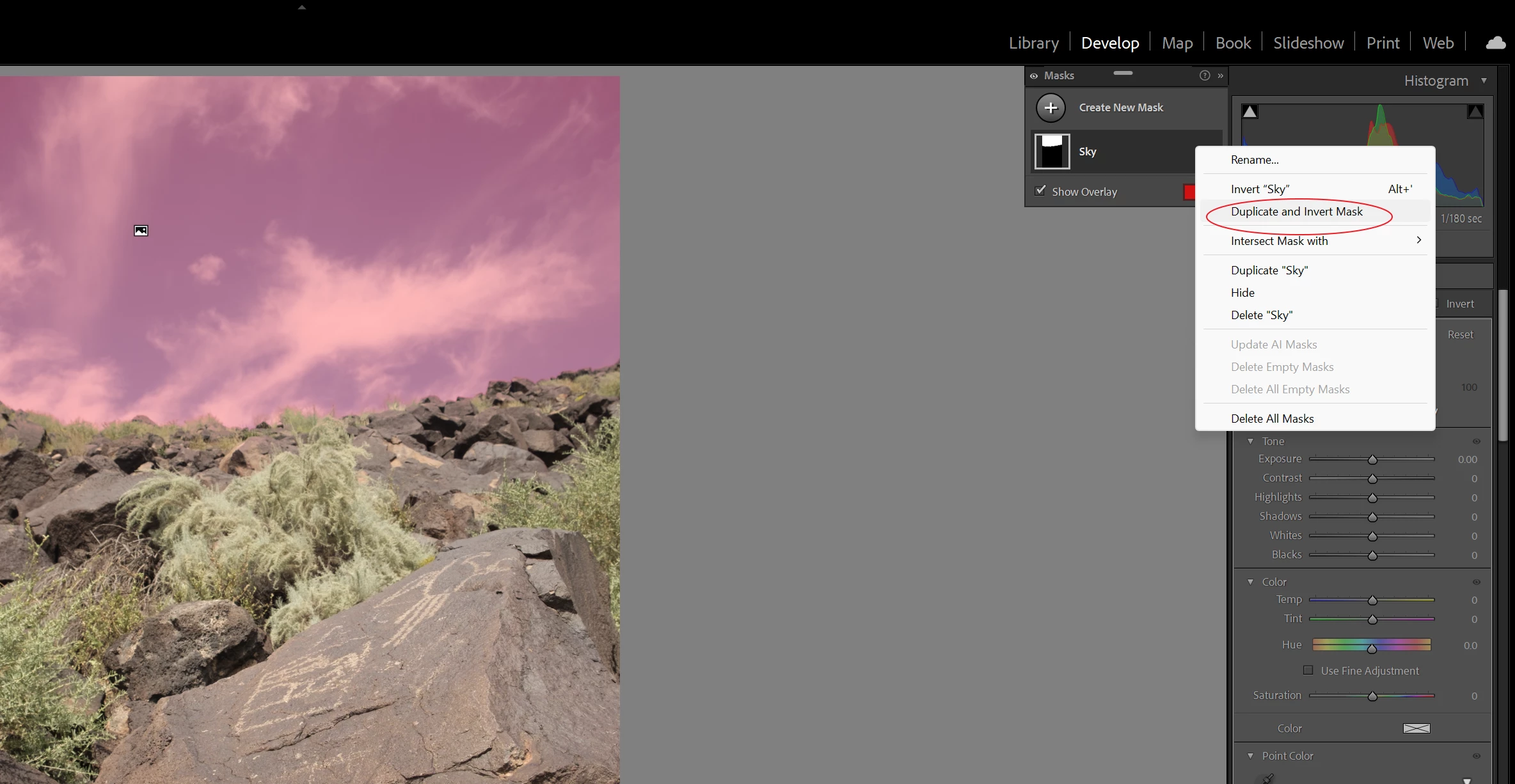Click the Create New Mask plus icon
This screenshot has width=1515, height=784.
point(1051,108)
